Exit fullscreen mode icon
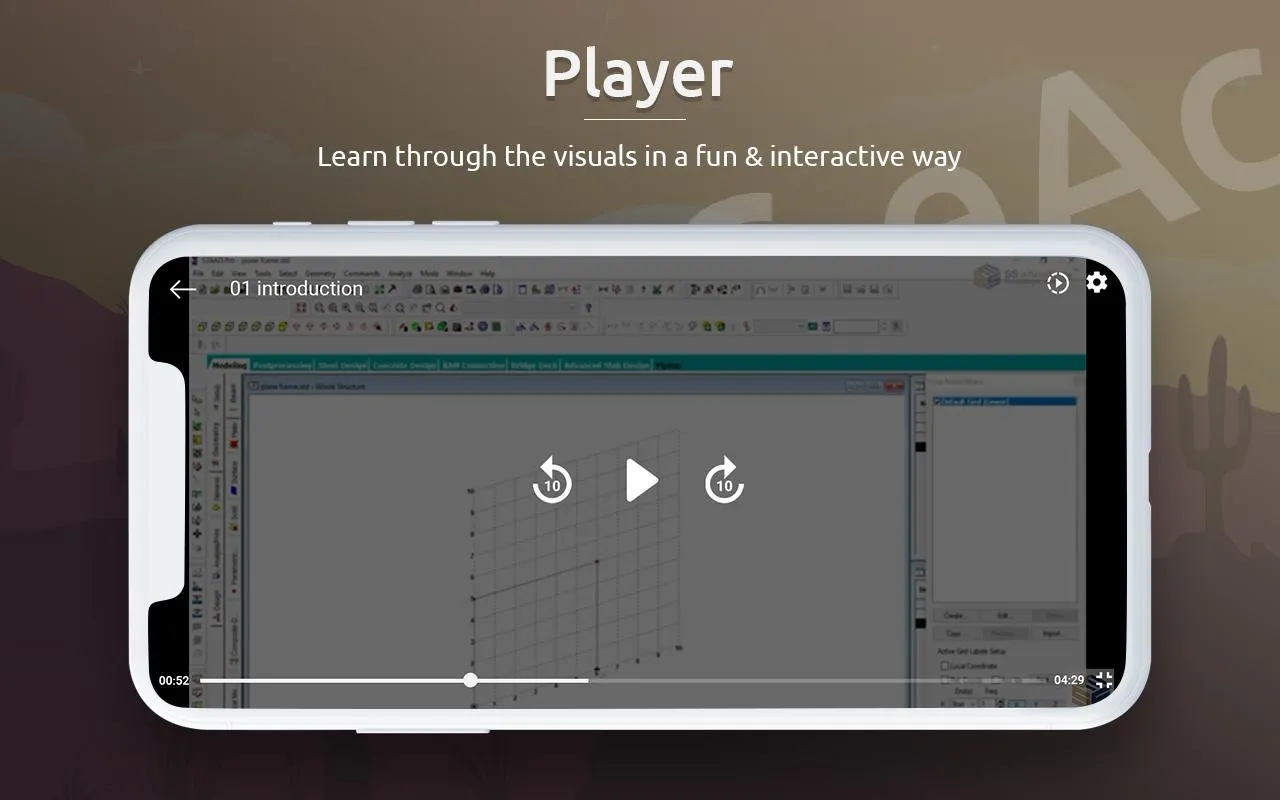The width and height of the screenshot is (1280, 800). pos(1103,680)
